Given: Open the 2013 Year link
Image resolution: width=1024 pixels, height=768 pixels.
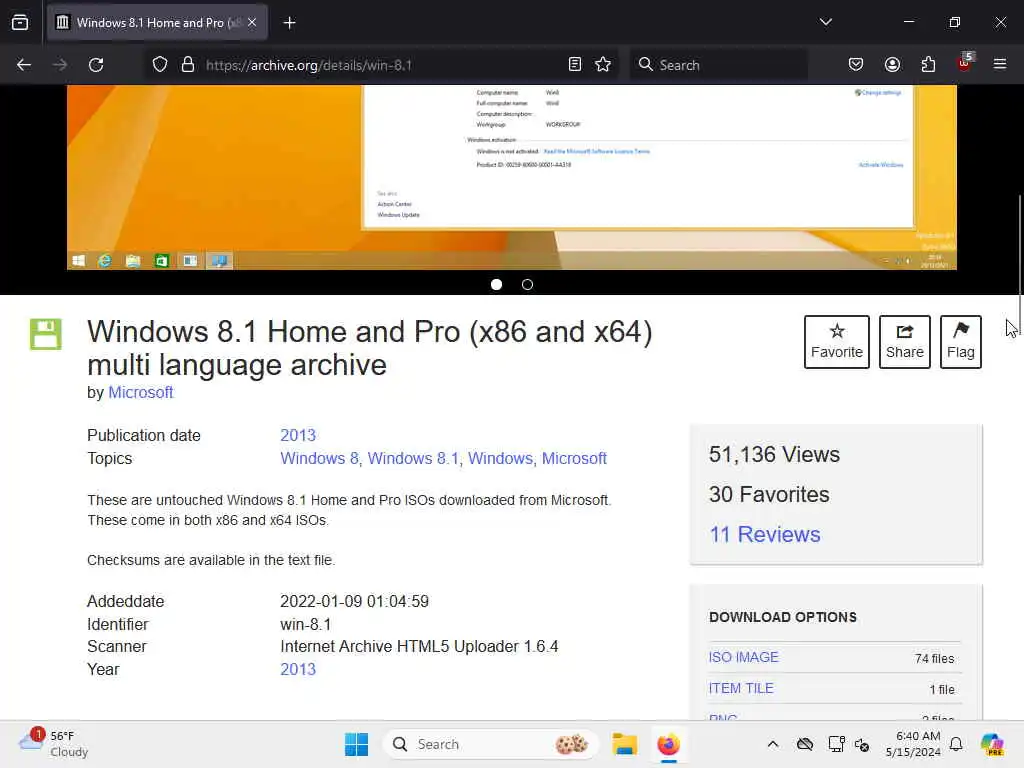Looking at the screenshot, I should [298, 669].
